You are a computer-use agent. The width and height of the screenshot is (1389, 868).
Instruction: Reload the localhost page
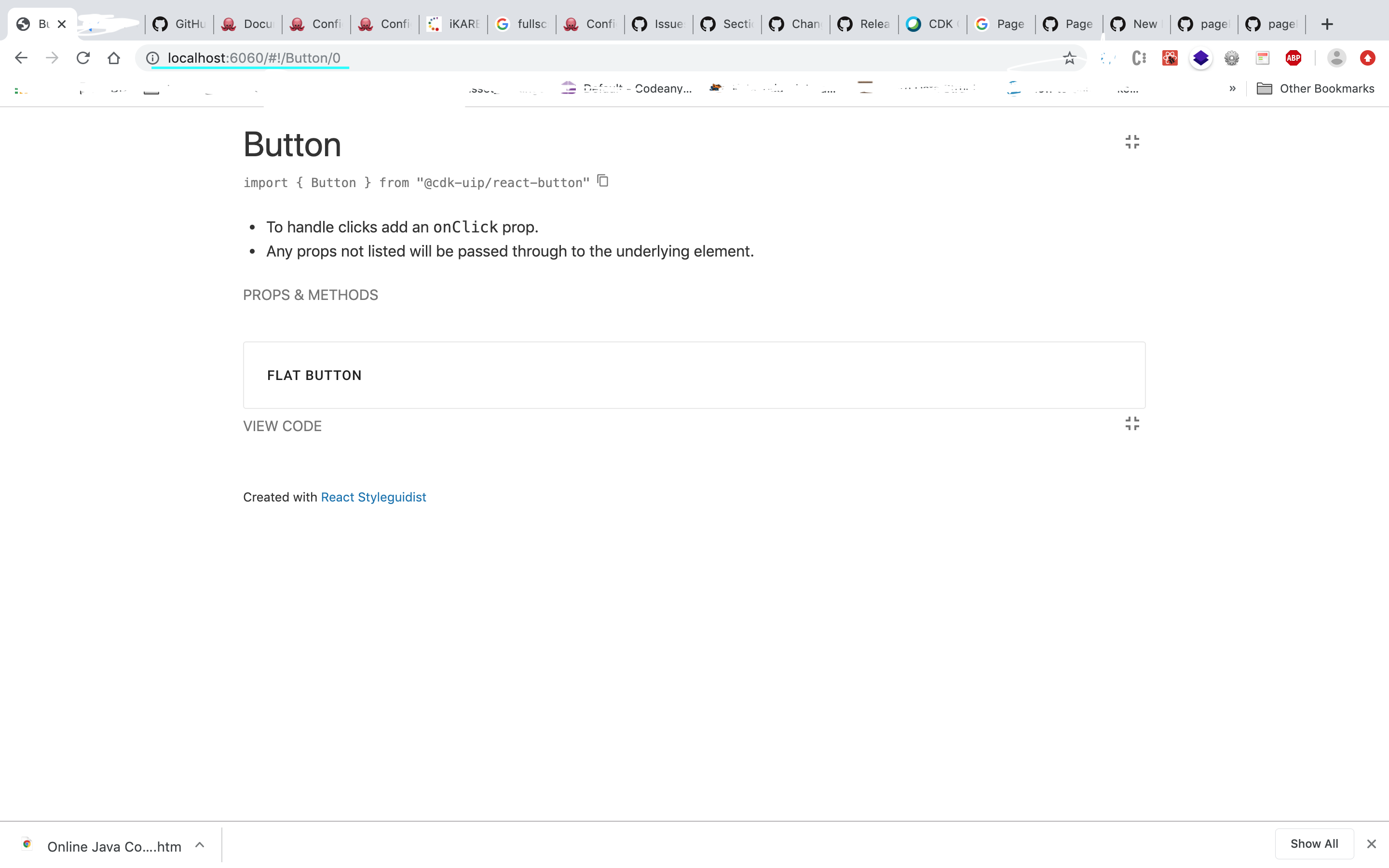(83, 58)
